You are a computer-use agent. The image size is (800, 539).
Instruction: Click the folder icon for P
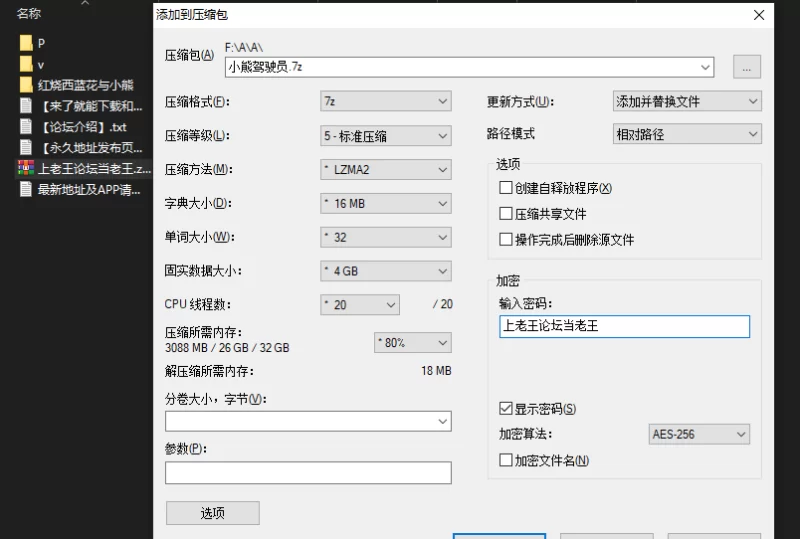click(26, 43)
